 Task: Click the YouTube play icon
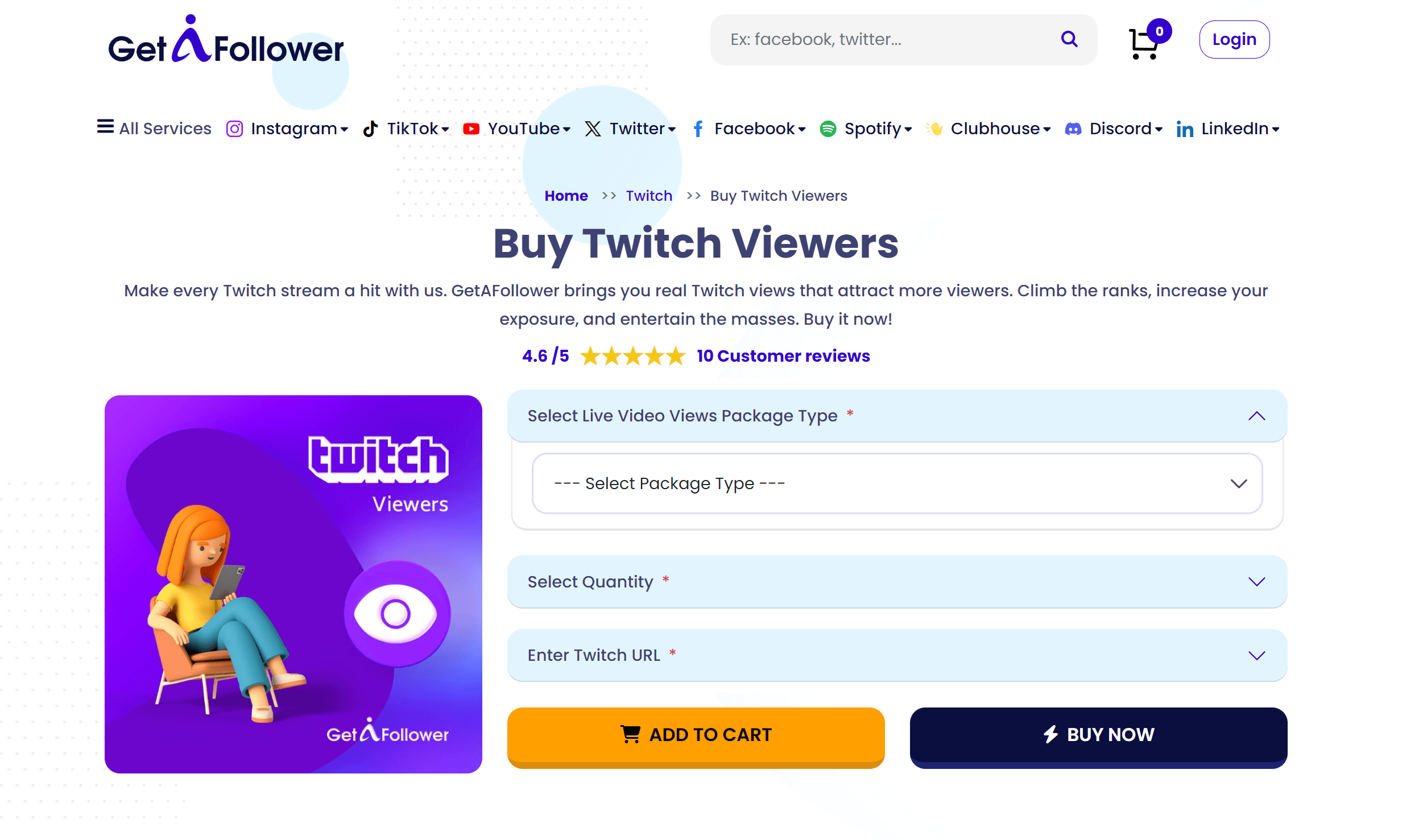471,129
